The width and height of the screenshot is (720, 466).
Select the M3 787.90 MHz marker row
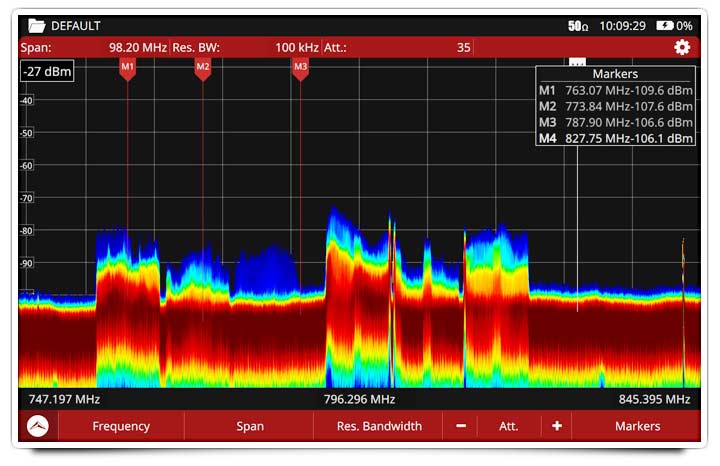pyautogui.click(x=615, y=123)
